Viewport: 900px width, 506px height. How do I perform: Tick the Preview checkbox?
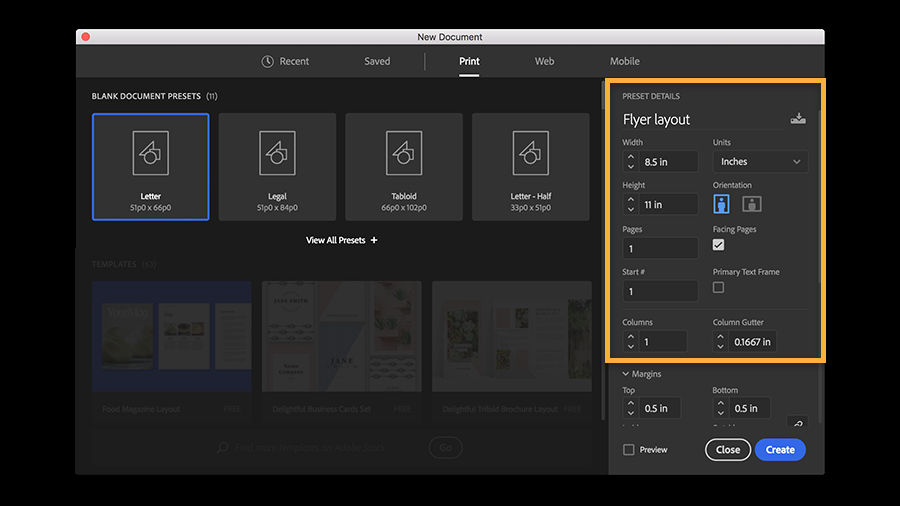tap(629, 450)
